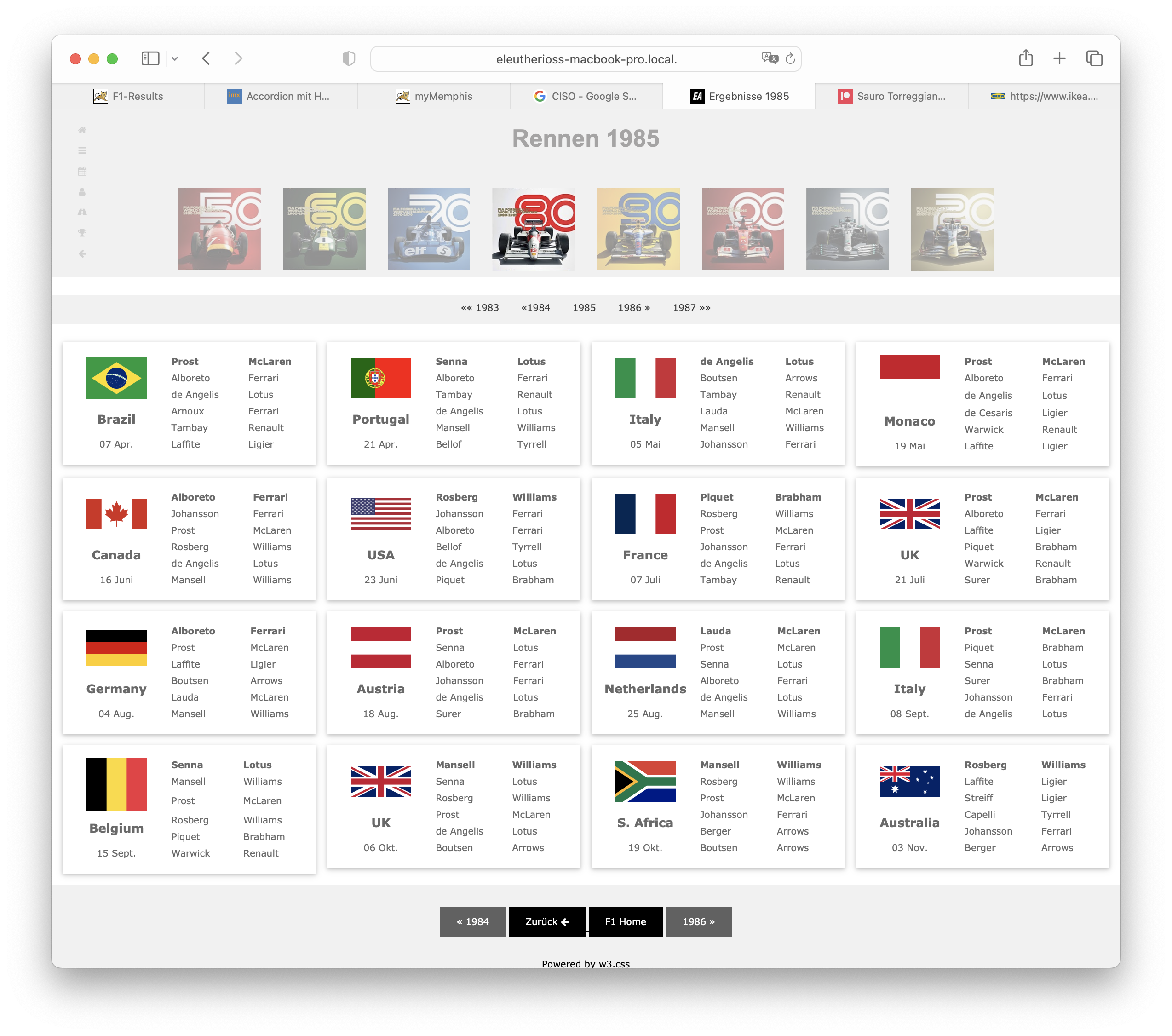
Task: Click the 1986 » year link
Action: pos(633,308)
